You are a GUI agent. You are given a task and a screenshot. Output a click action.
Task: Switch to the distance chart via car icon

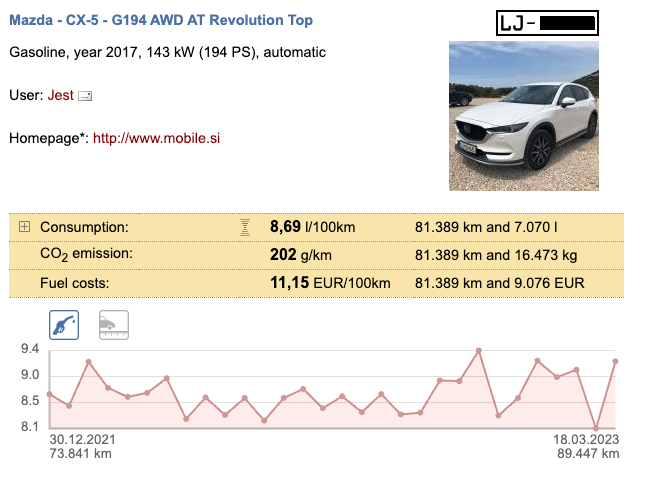[114, 325]
